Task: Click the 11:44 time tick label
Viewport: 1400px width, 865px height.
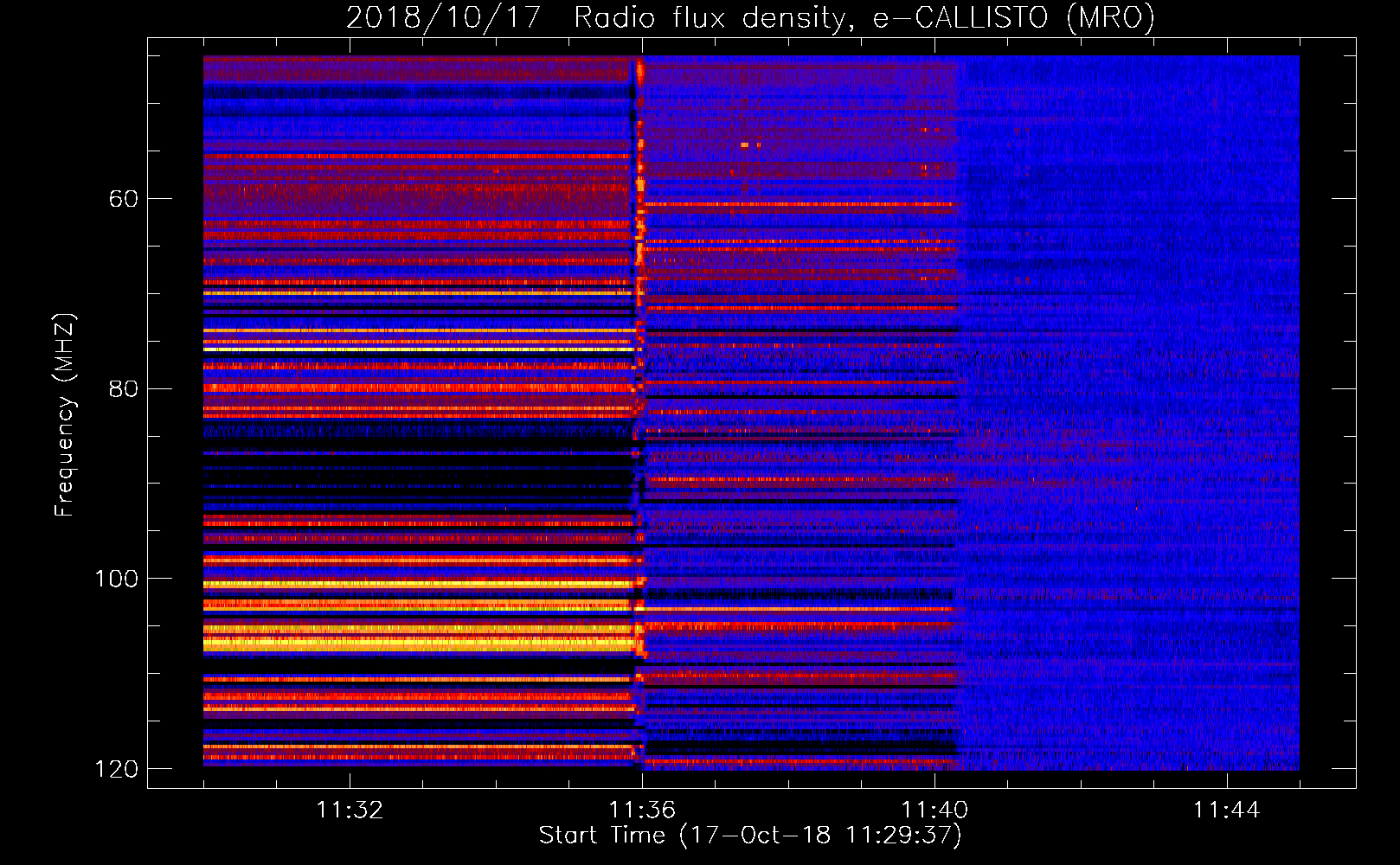Action: click(1227, 810)
